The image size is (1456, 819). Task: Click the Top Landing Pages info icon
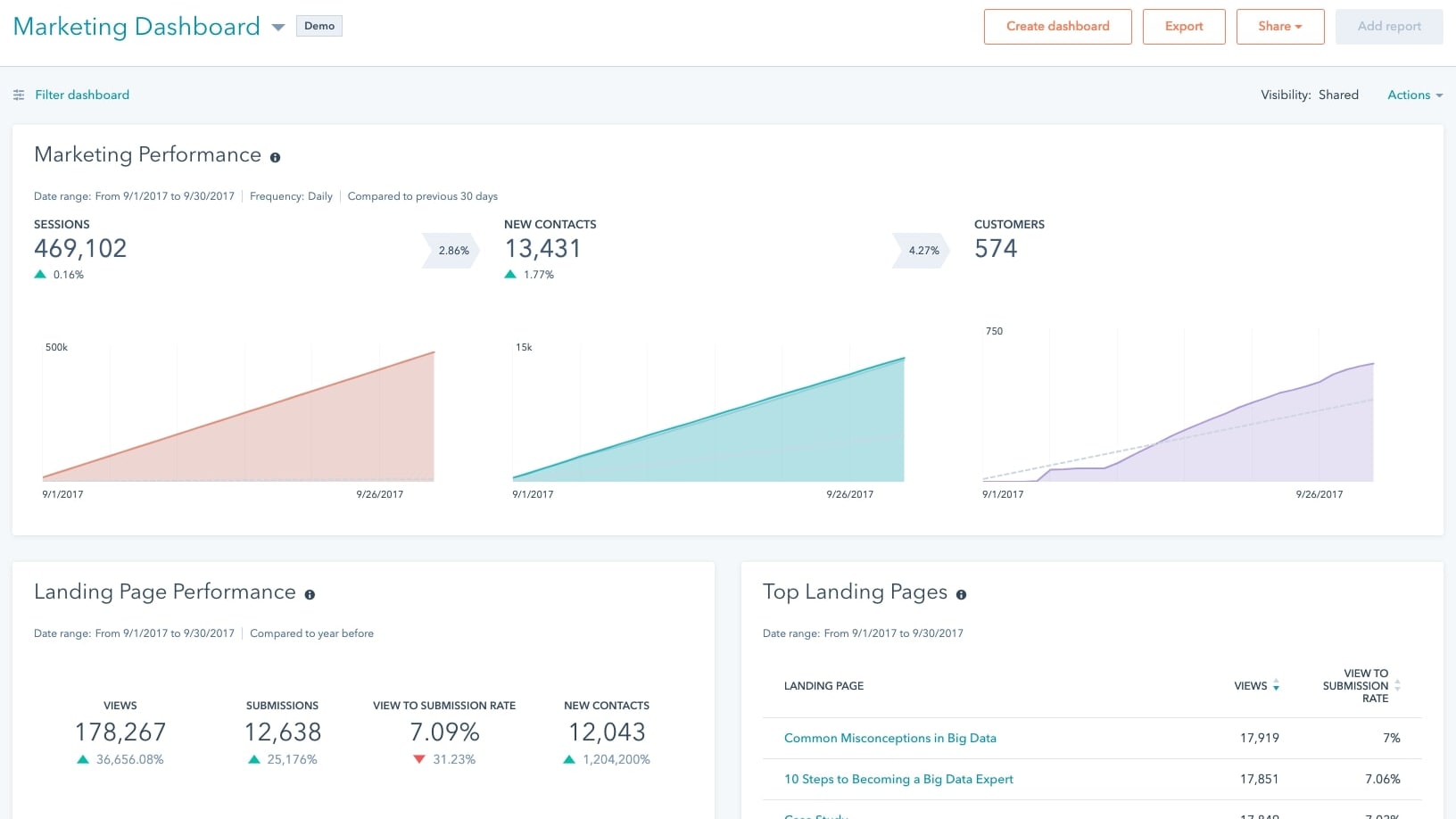(961, 592)
